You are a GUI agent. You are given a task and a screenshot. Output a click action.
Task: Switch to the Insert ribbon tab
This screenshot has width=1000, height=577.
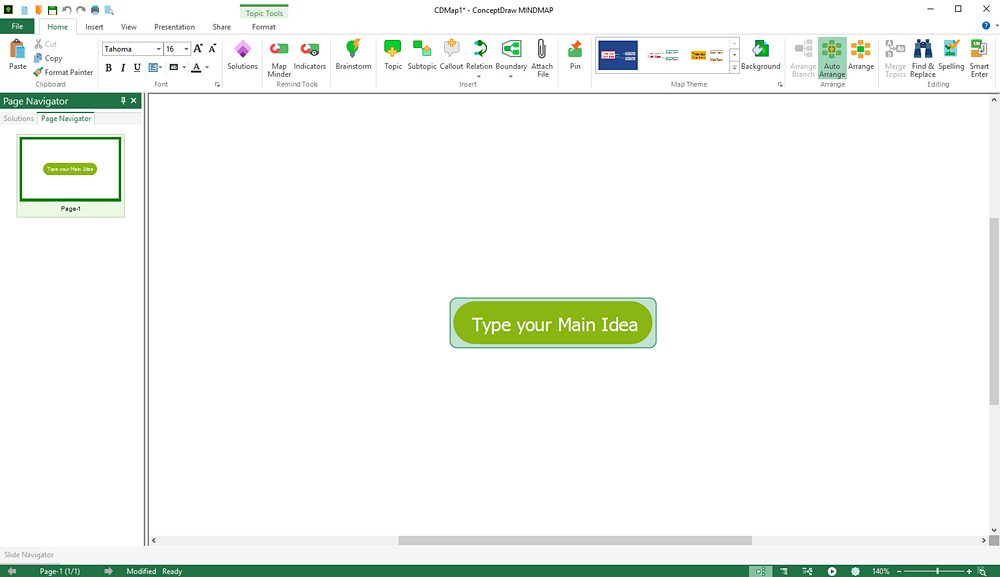(x=94, y=27)
